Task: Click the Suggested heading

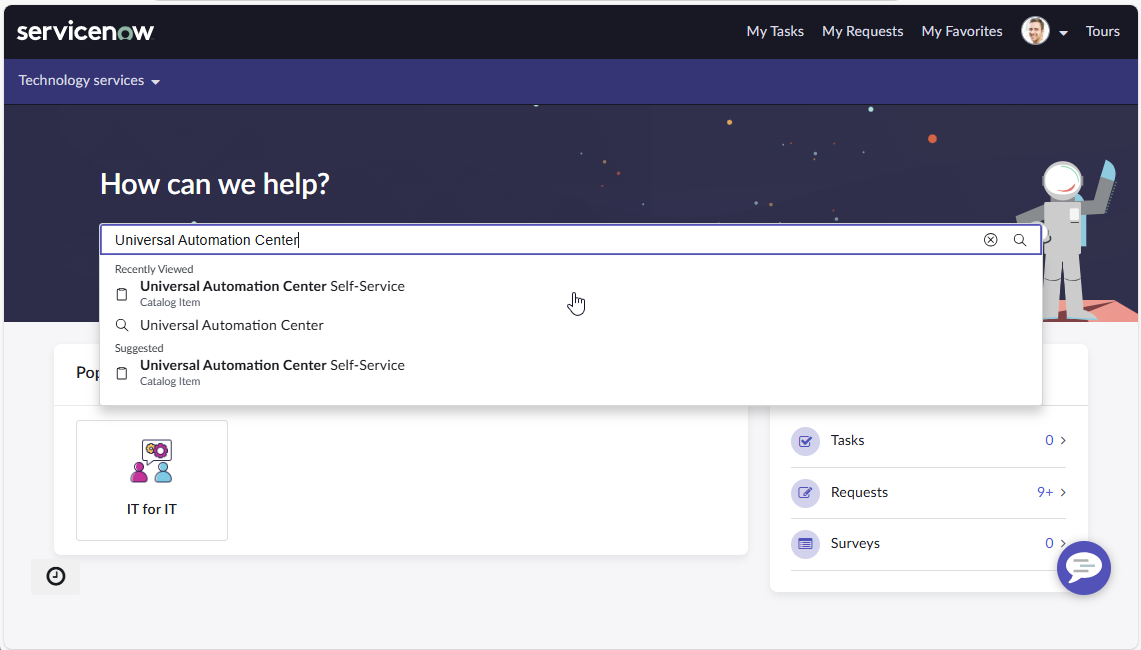Action: pyautogui.click(x=139, y=349)
